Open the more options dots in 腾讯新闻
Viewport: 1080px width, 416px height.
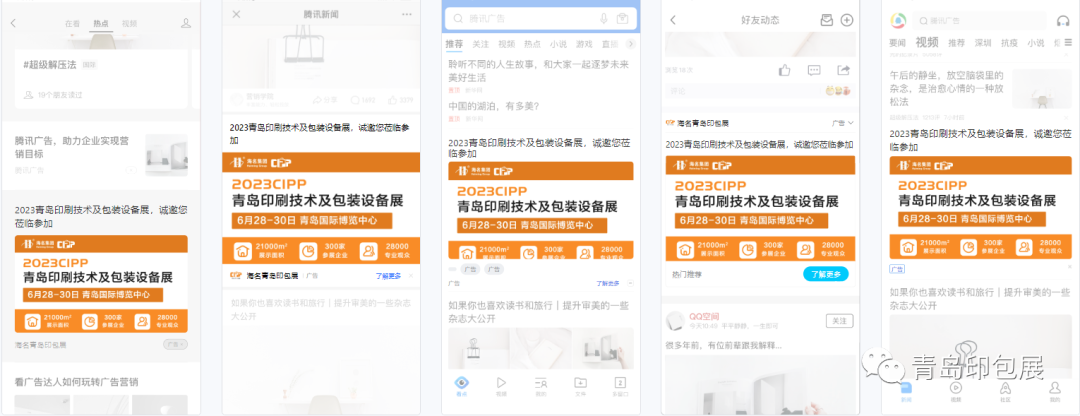pyautogui.click(x=406, y=14)
